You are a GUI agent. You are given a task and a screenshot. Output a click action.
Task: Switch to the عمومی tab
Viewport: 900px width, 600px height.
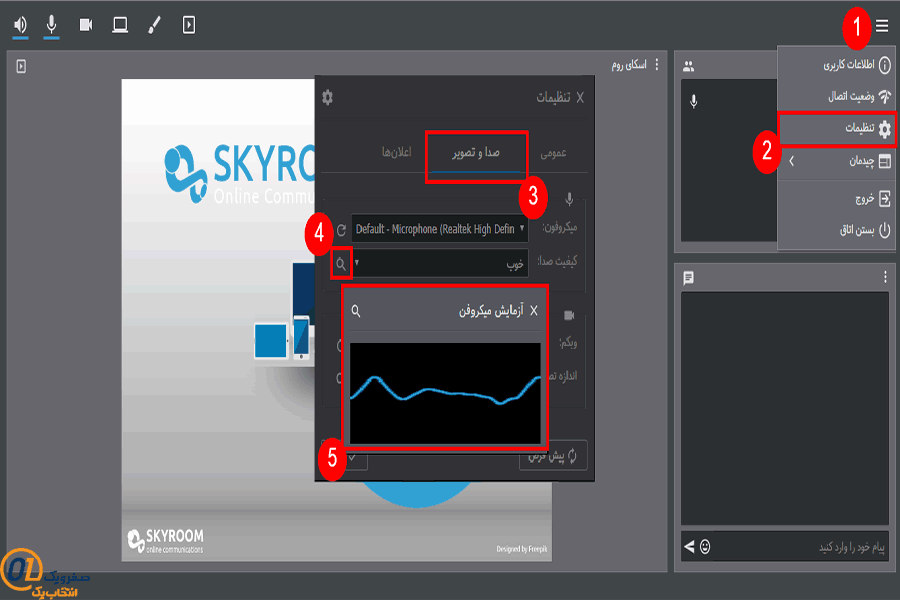pos(553,153)
